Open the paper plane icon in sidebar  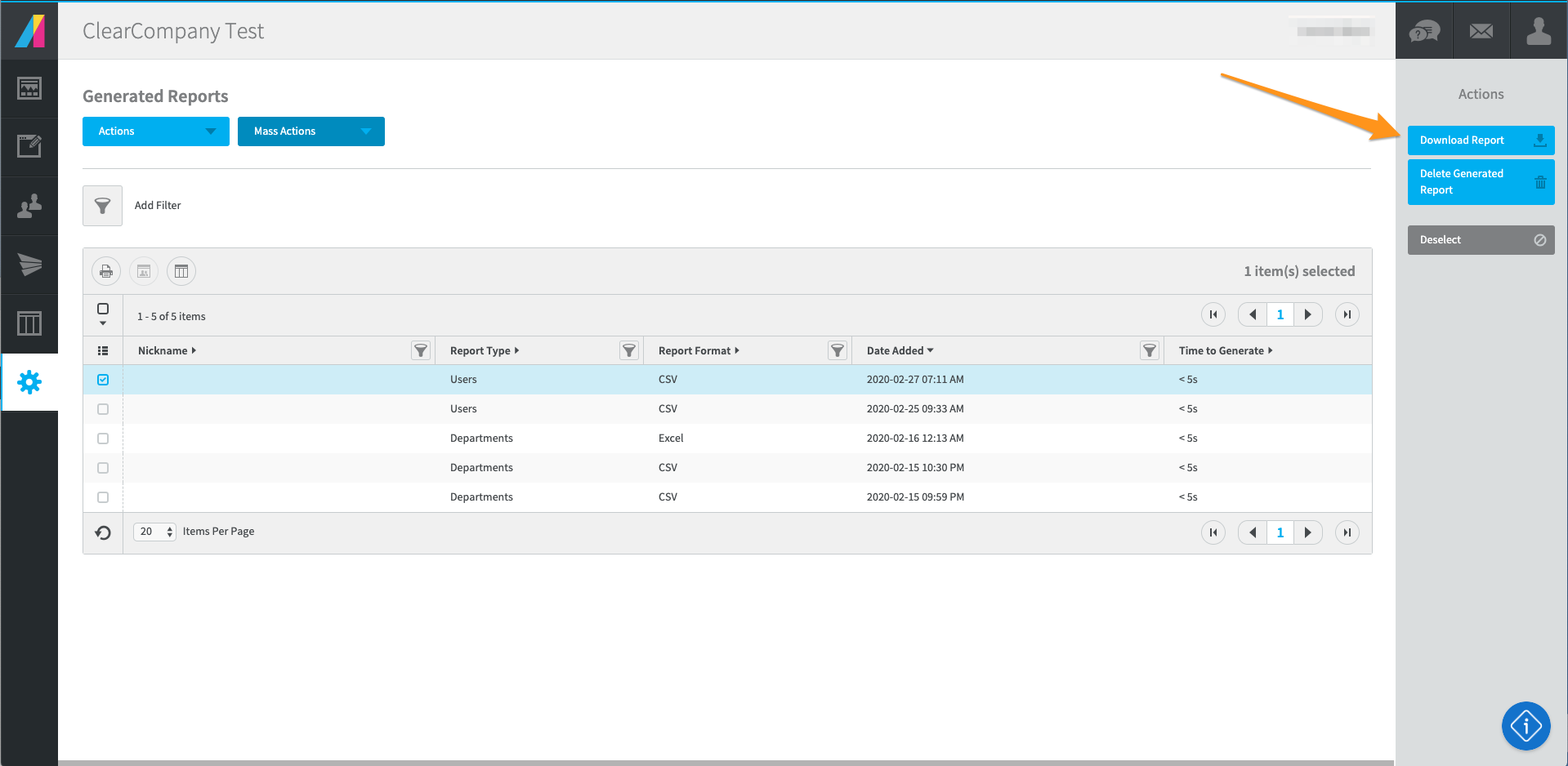[x=29, y=265]
